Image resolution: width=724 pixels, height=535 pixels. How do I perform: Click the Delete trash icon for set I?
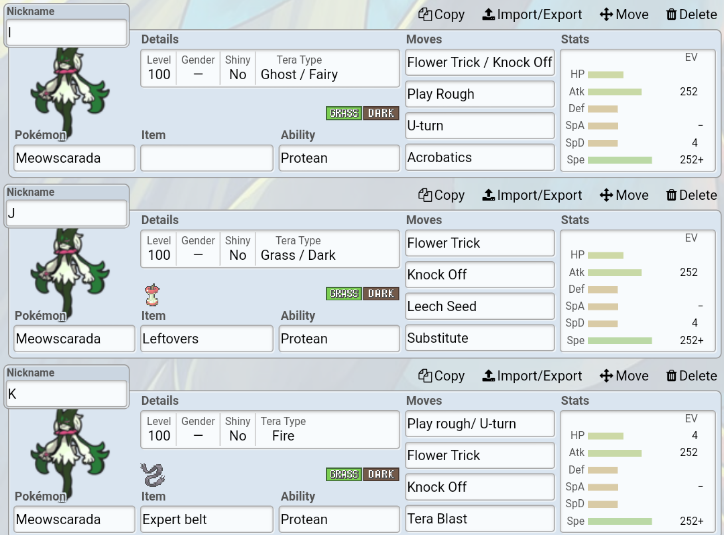671,14
